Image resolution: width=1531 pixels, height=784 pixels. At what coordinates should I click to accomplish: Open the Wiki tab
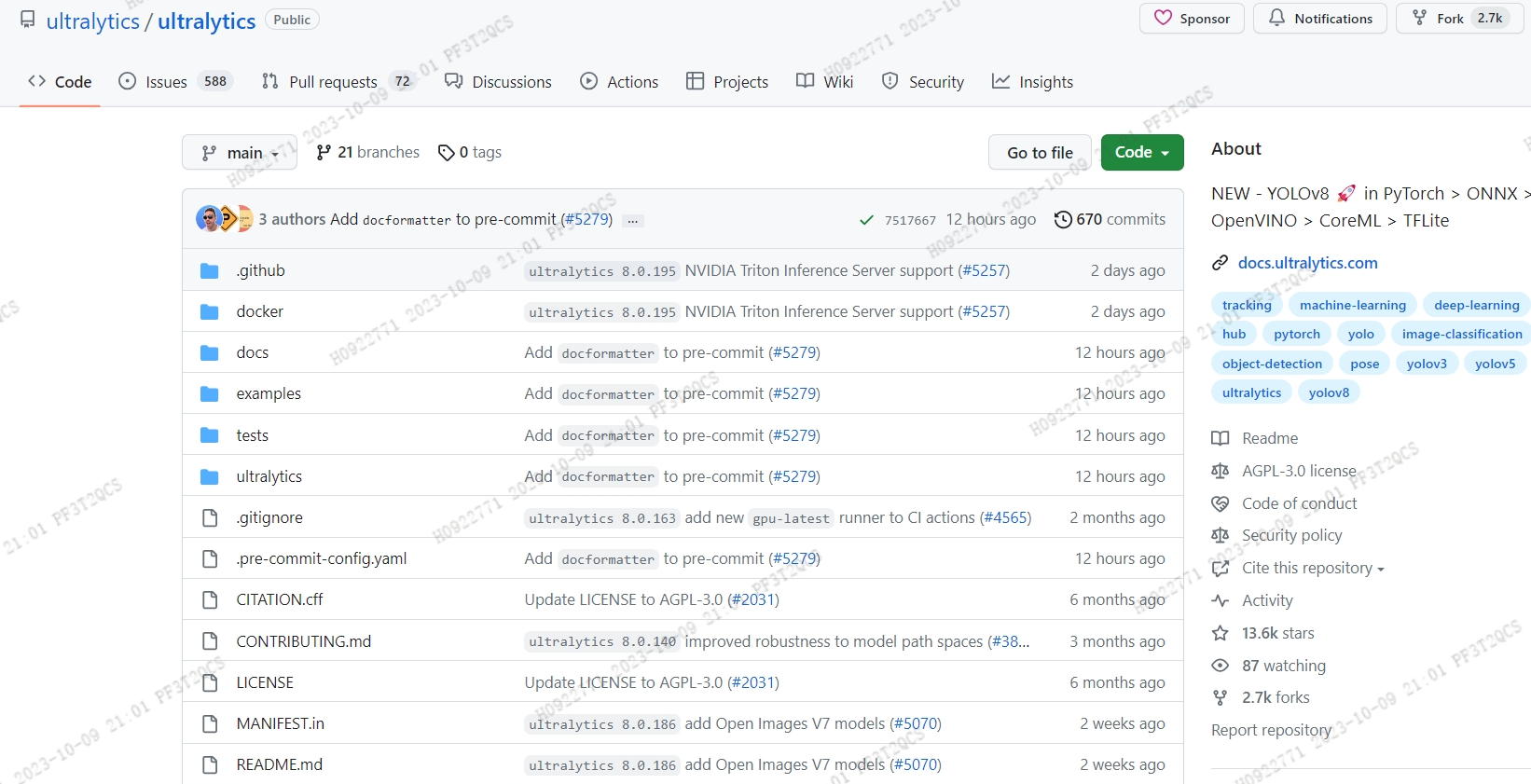pyautogui.click(x=824, y=82)
